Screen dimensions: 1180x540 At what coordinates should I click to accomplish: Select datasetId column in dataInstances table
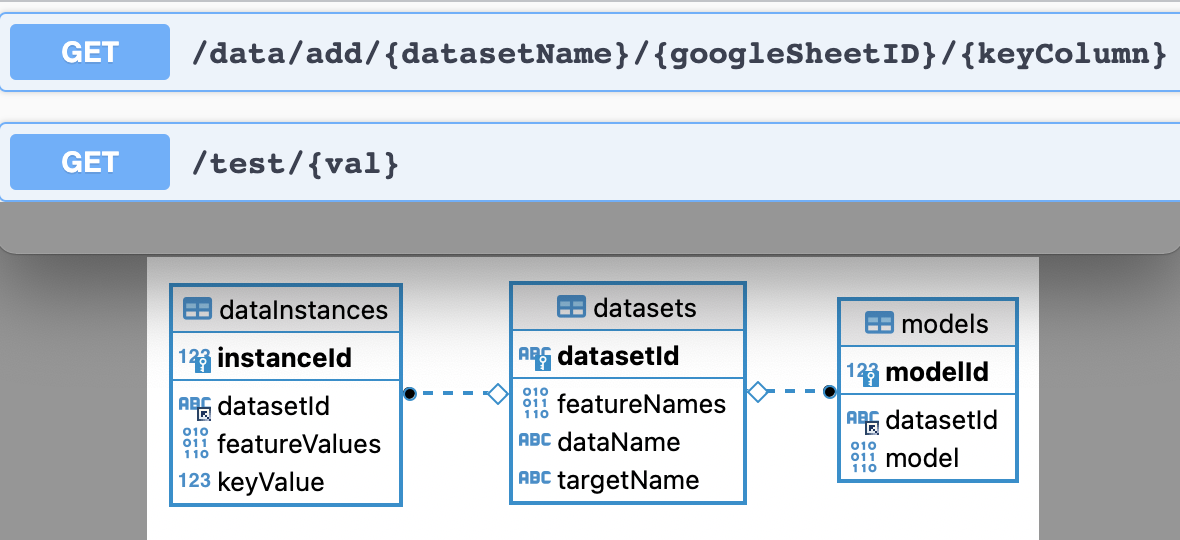point(273,407)
